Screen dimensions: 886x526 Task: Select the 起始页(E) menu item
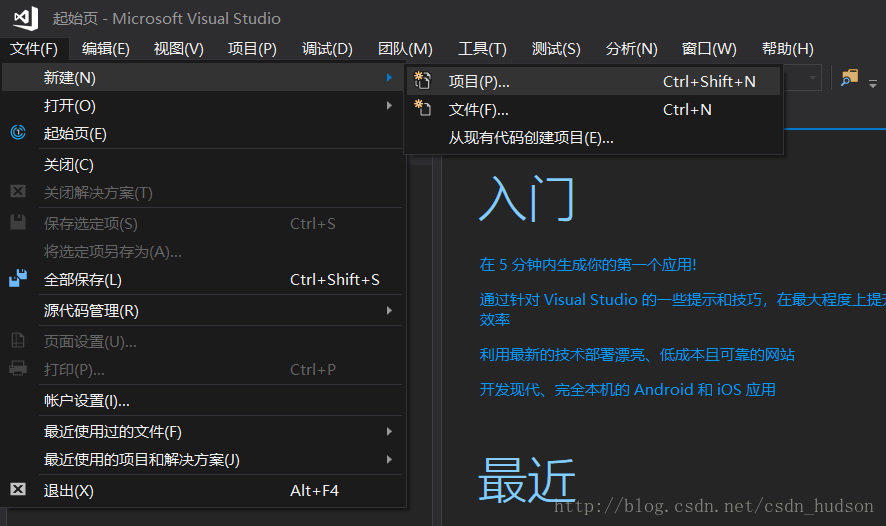[203, 134]
